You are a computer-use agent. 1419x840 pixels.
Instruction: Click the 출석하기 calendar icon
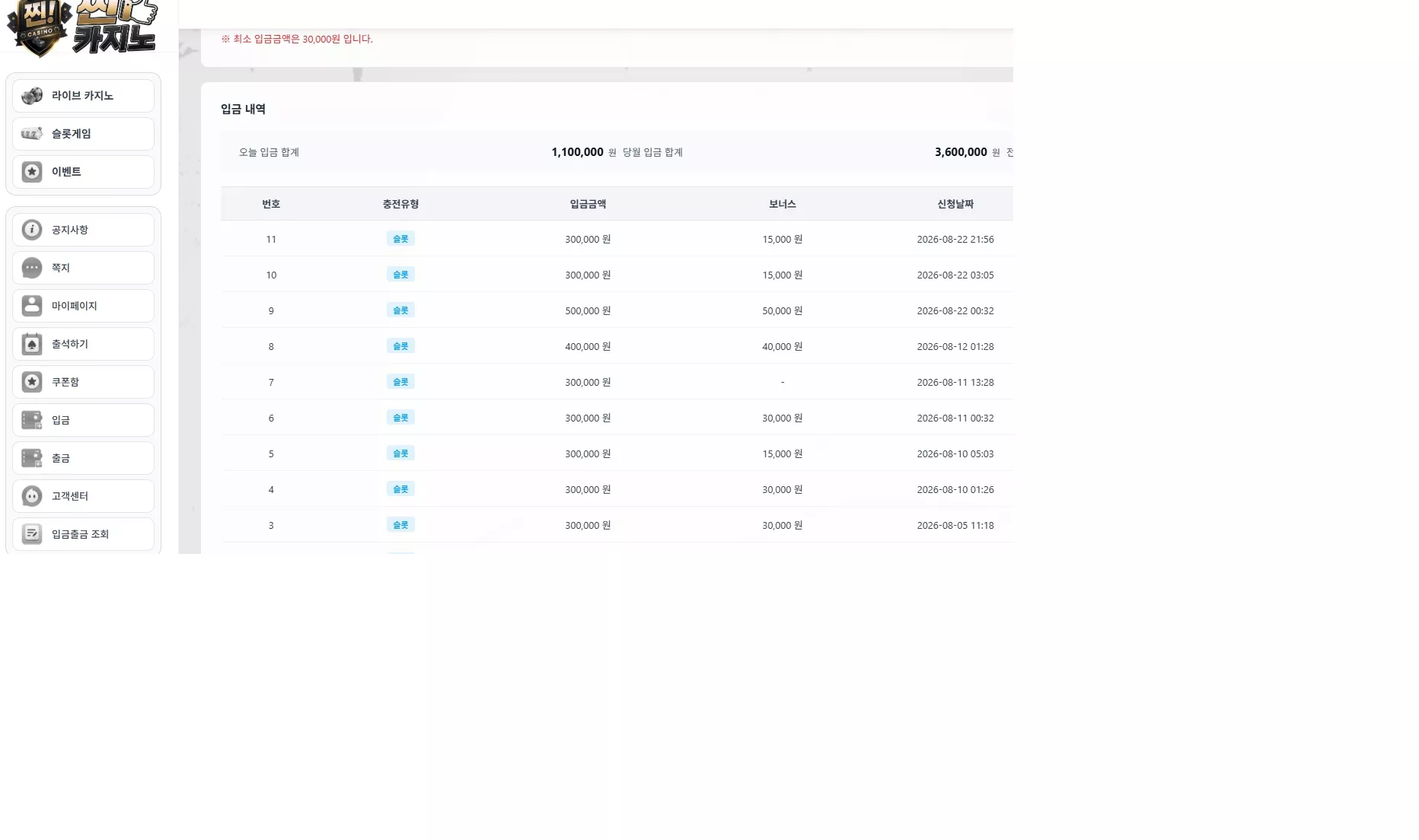[x=32, y=344]
